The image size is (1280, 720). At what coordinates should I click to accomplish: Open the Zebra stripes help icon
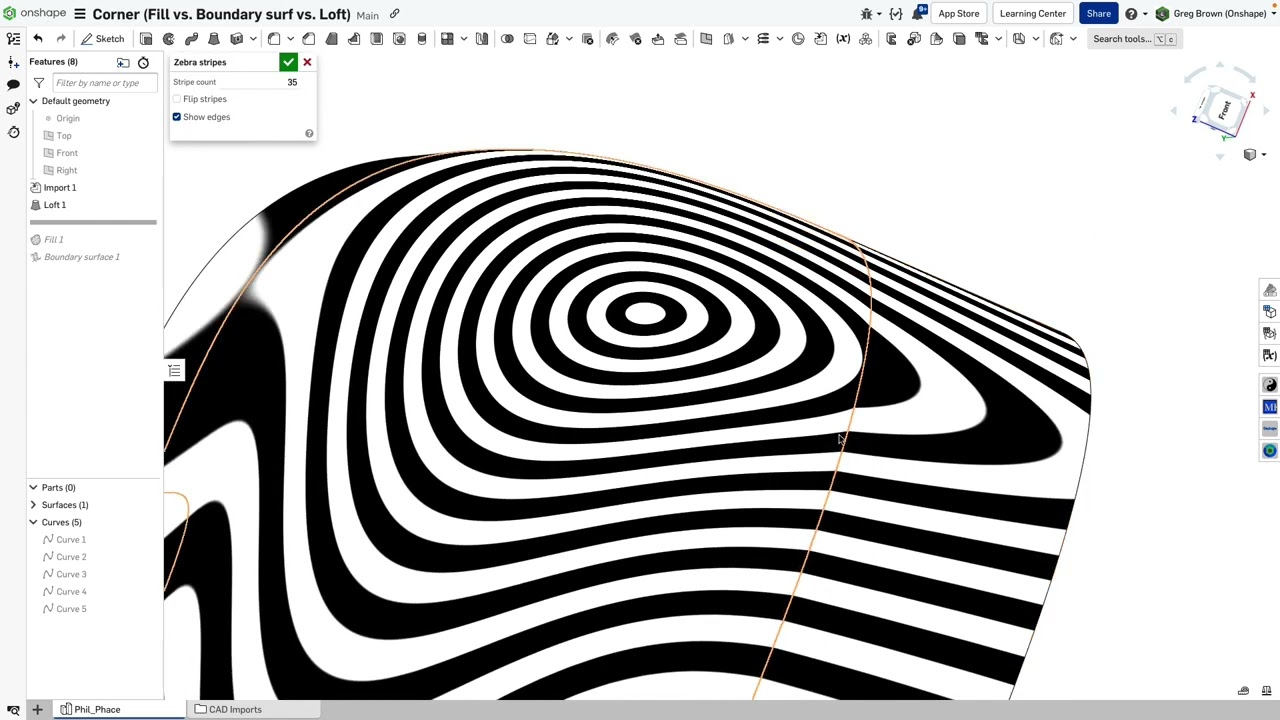pyautogui.click(x=309, y=133)
